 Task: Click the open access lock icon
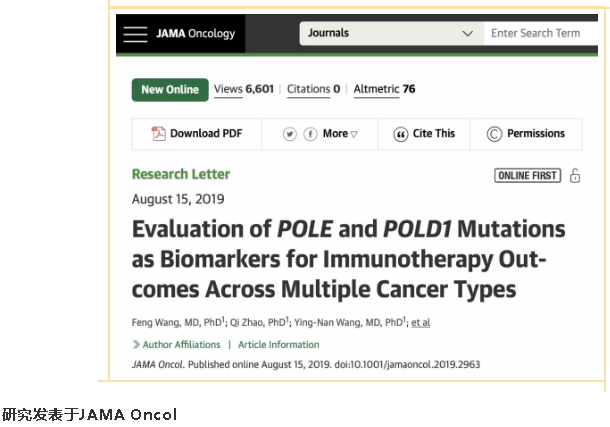575,175
